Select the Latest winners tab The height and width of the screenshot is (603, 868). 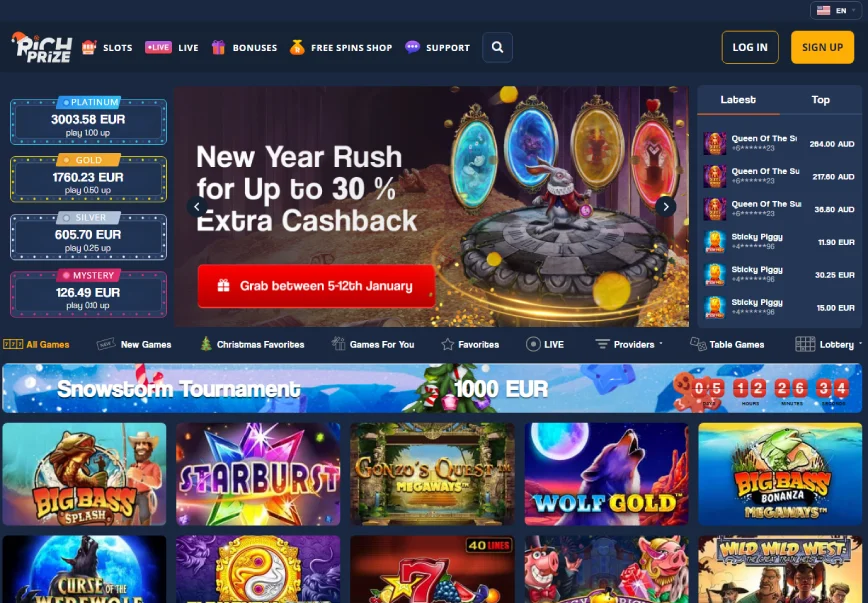[x=738, y=100]
